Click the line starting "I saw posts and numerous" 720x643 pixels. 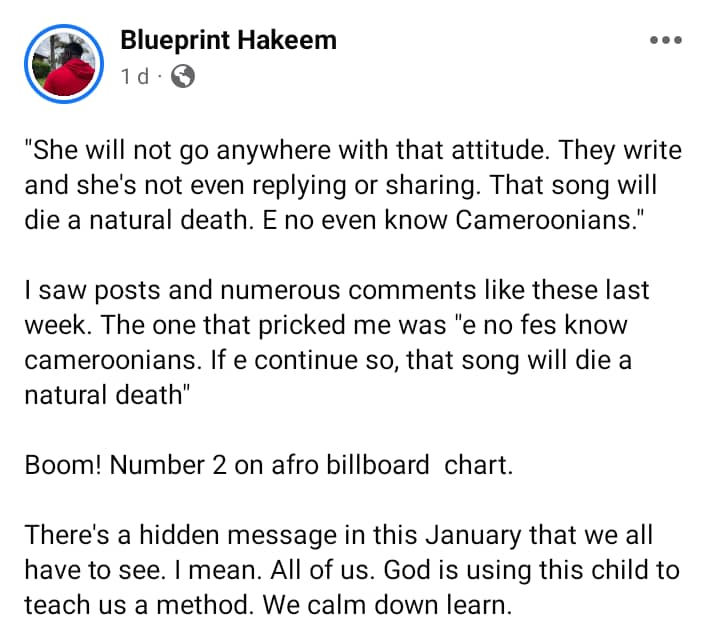click(x=337, y=290)
